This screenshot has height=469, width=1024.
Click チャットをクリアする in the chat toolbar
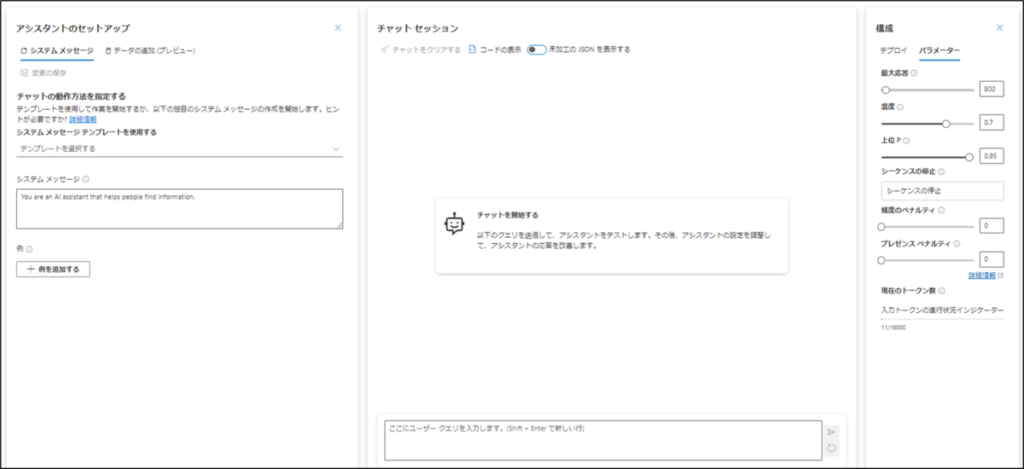[421, 50]
